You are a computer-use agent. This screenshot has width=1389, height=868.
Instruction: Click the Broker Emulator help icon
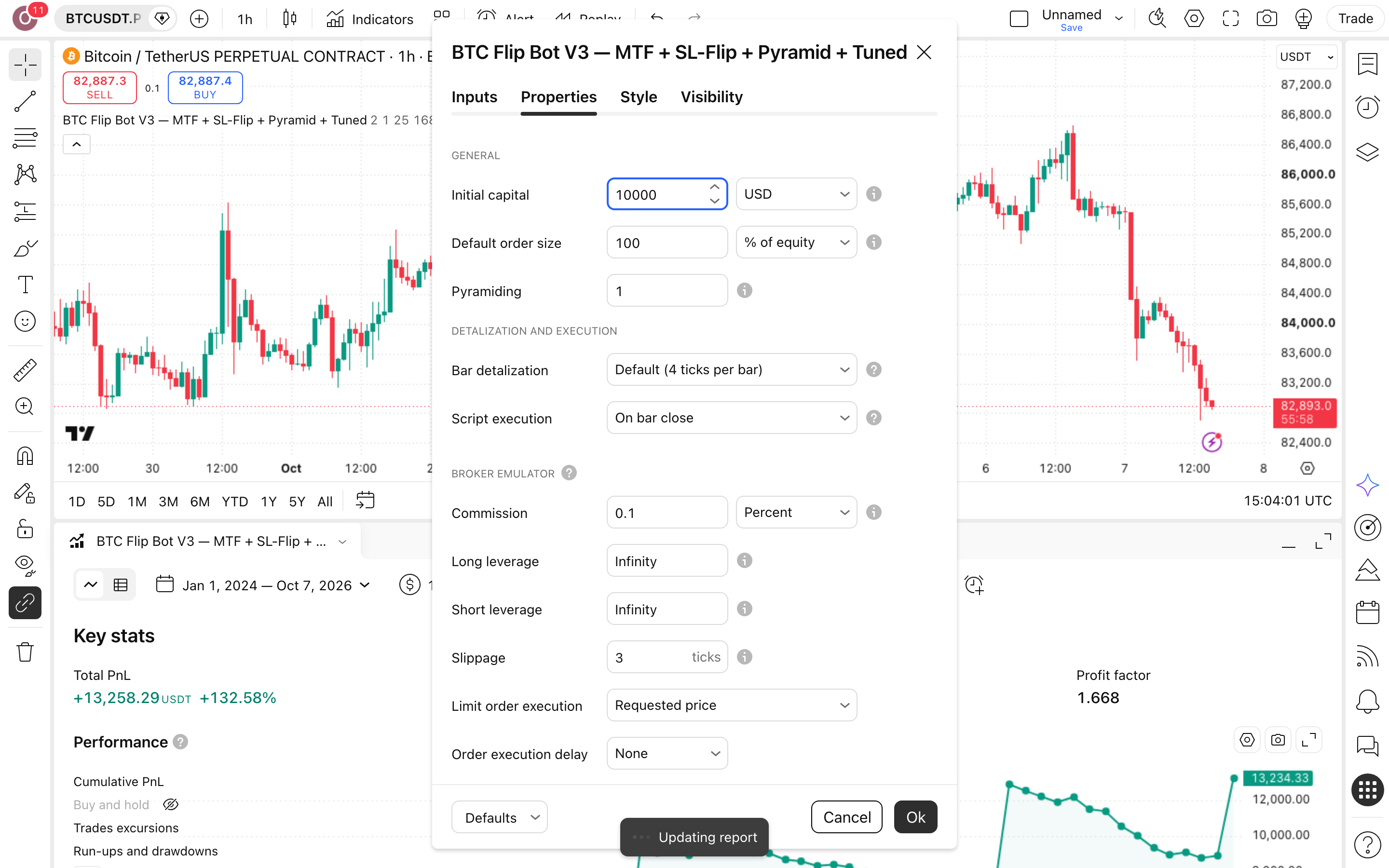click(x=569, y=473)
